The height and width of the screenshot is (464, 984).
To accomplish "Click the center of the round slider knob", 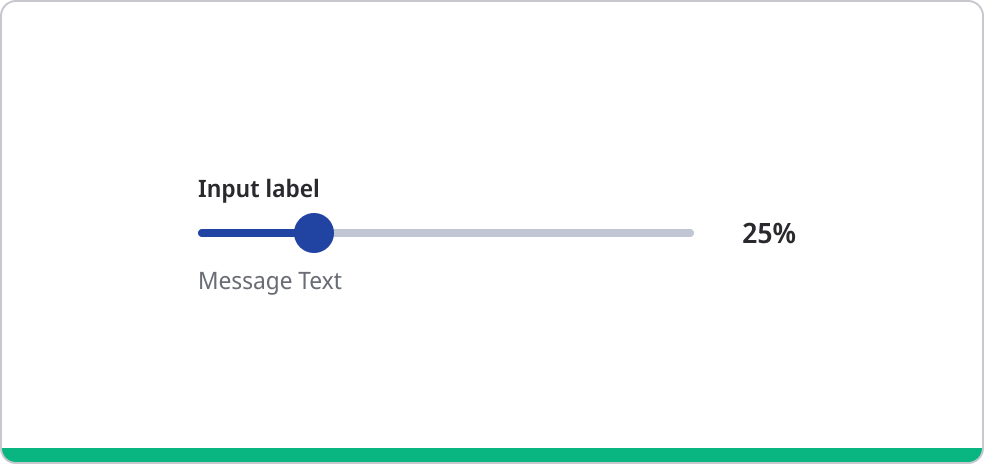I will (x=314, y=233).
